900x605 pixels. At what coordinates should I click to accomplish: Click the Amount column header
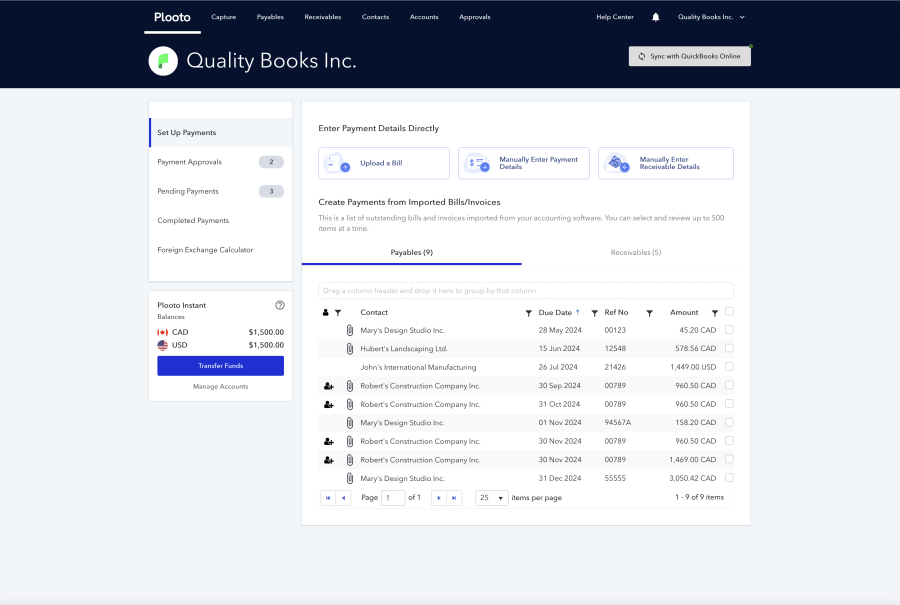tap(684, 313)
